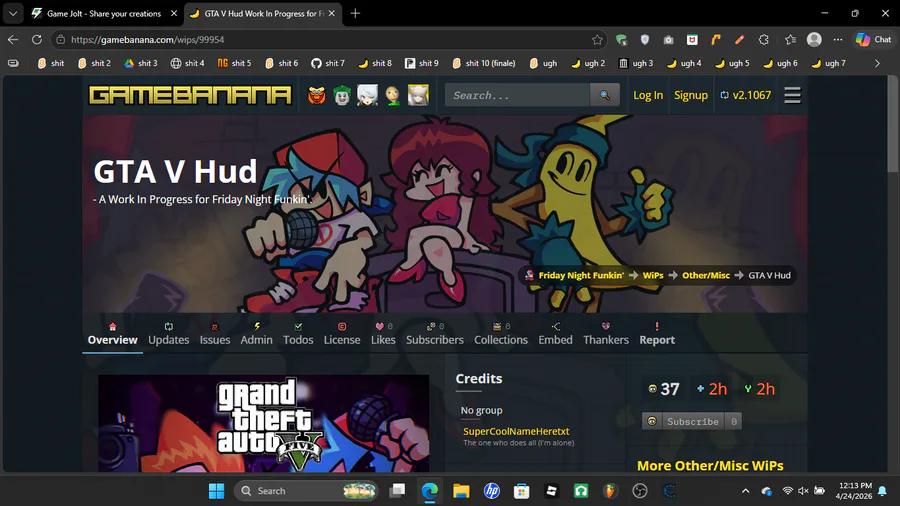Viewport: 900px width, 506px height.
Task: Click the WiPs breadcrumb link
Action: pyautogui.click(x=653, y=275)
